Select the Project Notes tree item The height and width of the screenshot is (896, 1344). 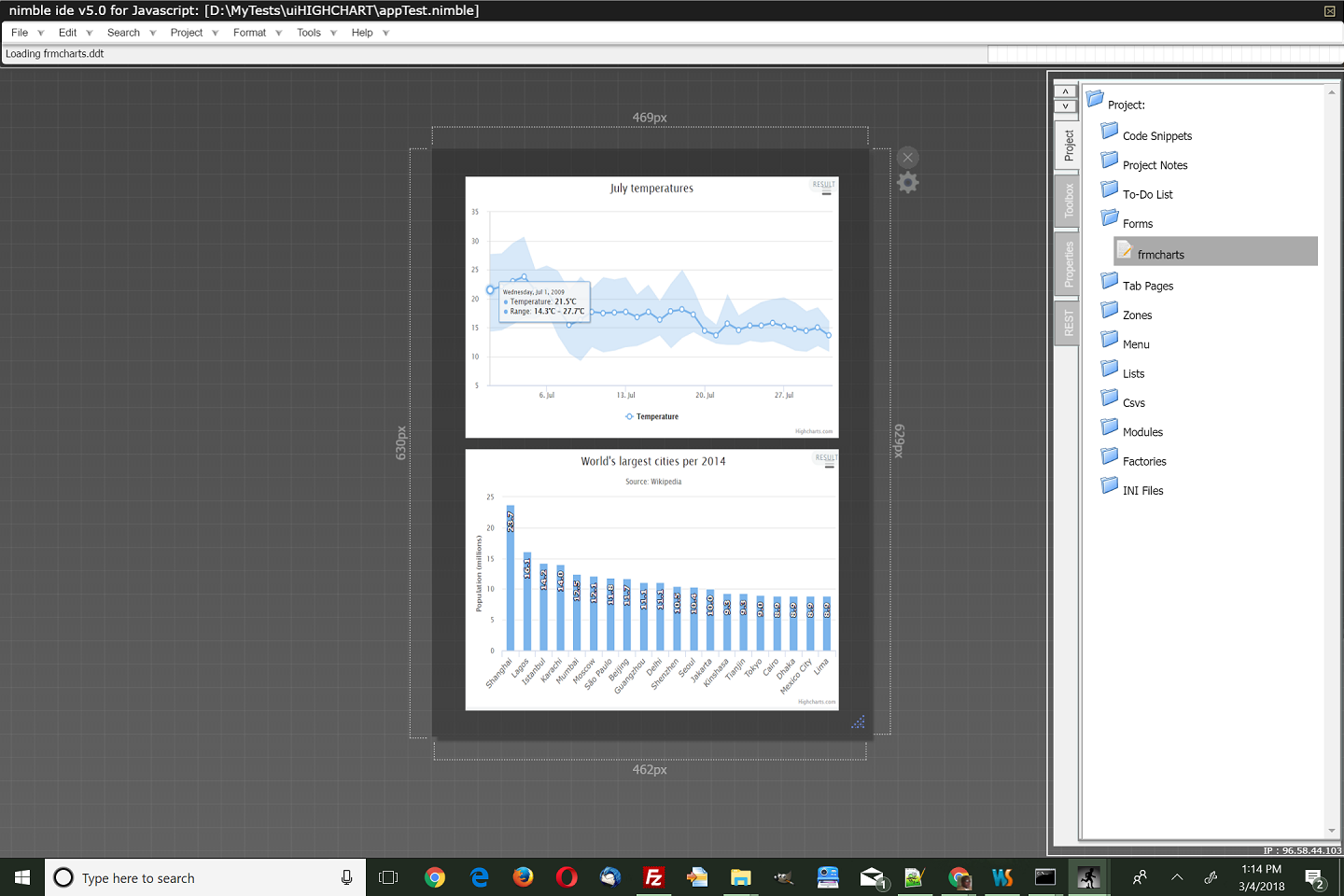(x=1155, y=165)
